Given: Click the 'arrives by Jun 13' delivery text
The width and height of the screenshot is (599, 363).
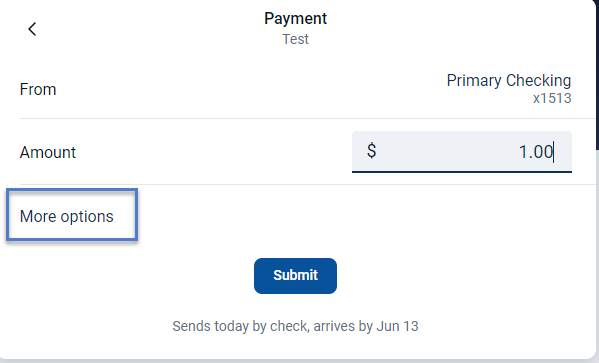Looking at the screenshot, I should [366, 326].
